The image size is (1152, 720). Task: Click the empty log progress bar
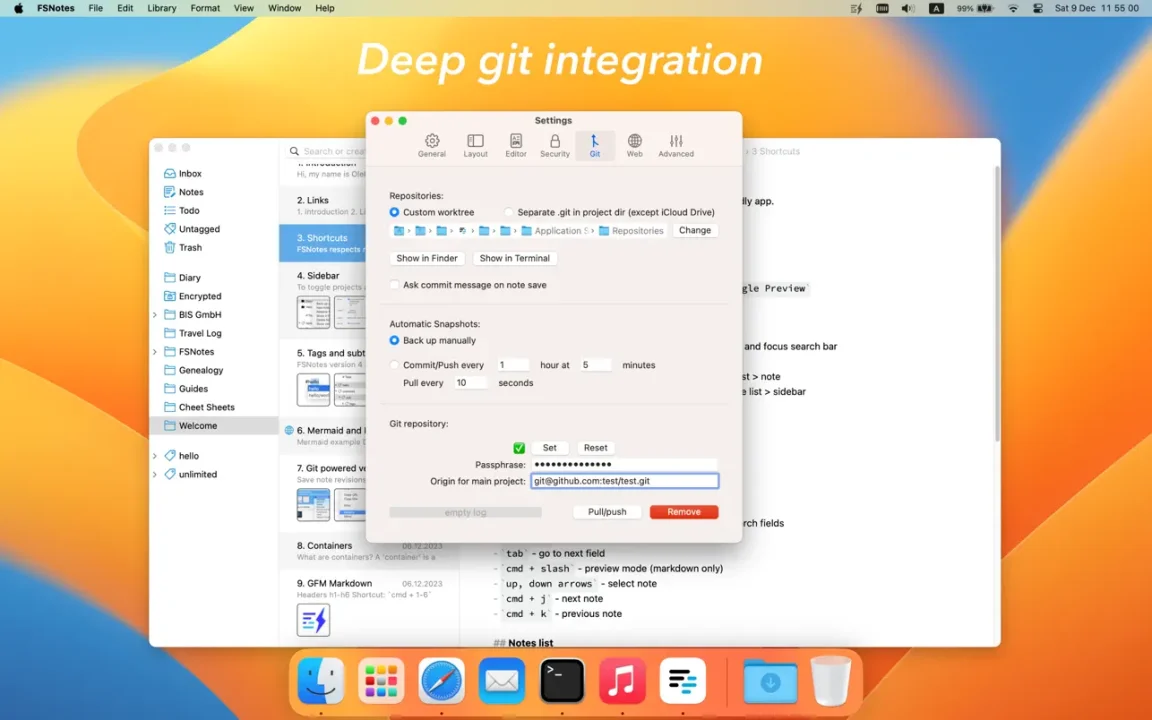tap(465, 512)
